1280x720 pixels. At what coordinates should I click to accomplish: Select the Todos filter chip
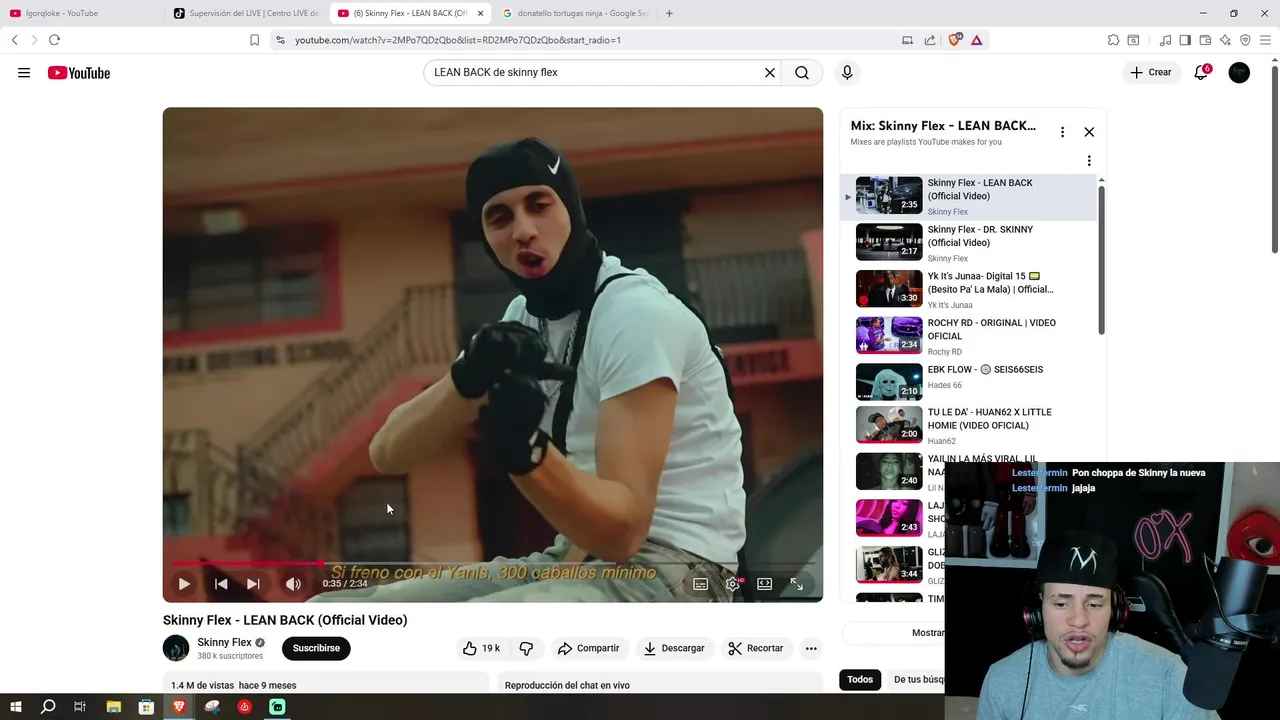pos(860,679)
